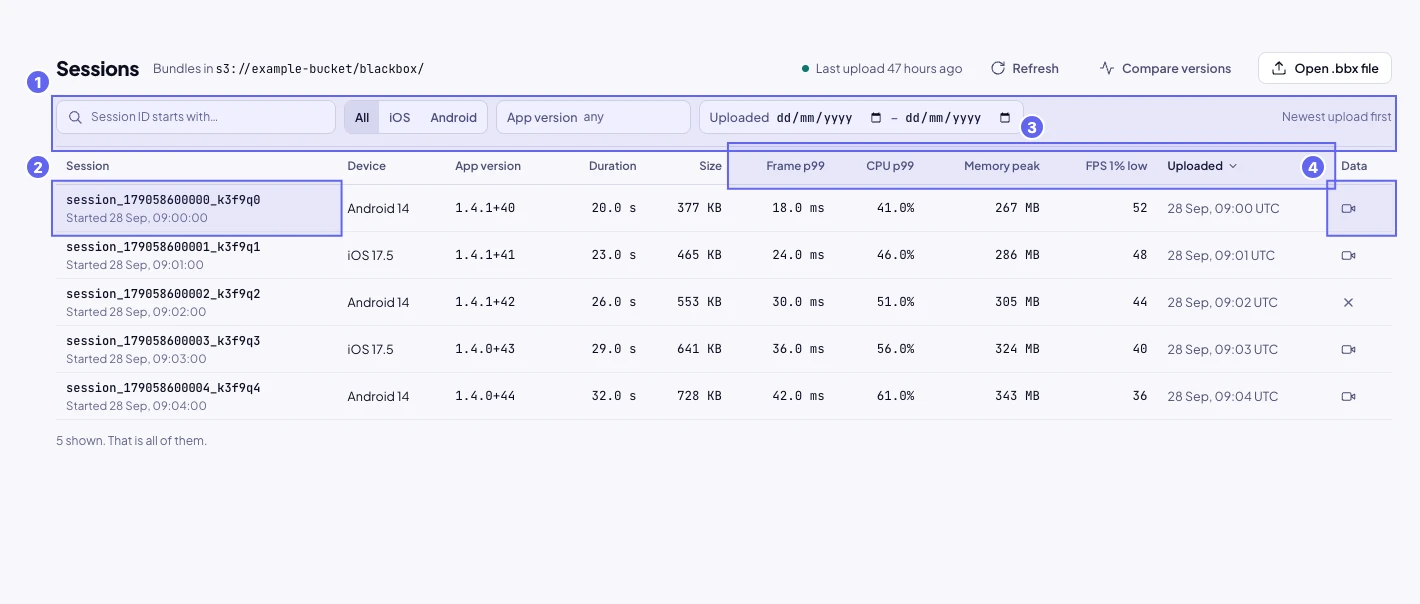Click the 61.0% CPU p99 cell

pos(895,396)
